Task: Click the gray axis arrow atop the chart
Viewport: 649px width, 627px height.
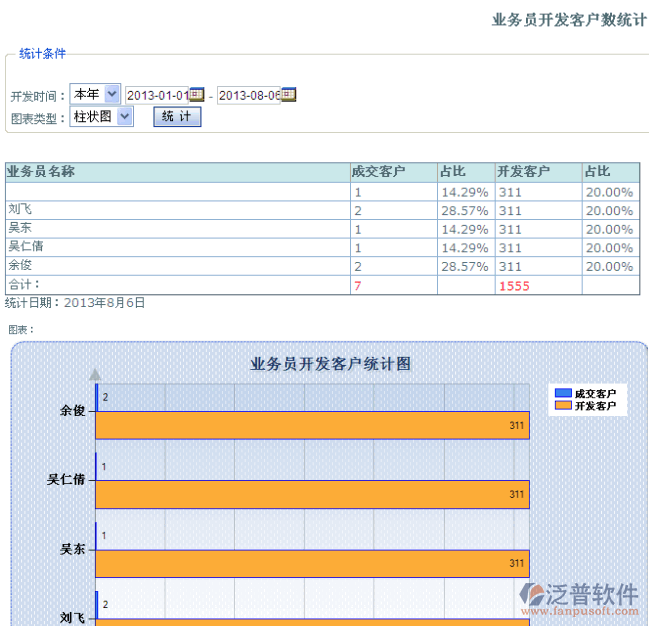Action: [95, 374]
